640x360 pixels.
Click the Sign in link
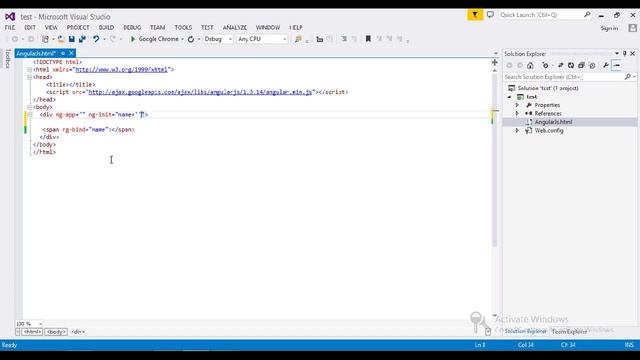[609, 28]
